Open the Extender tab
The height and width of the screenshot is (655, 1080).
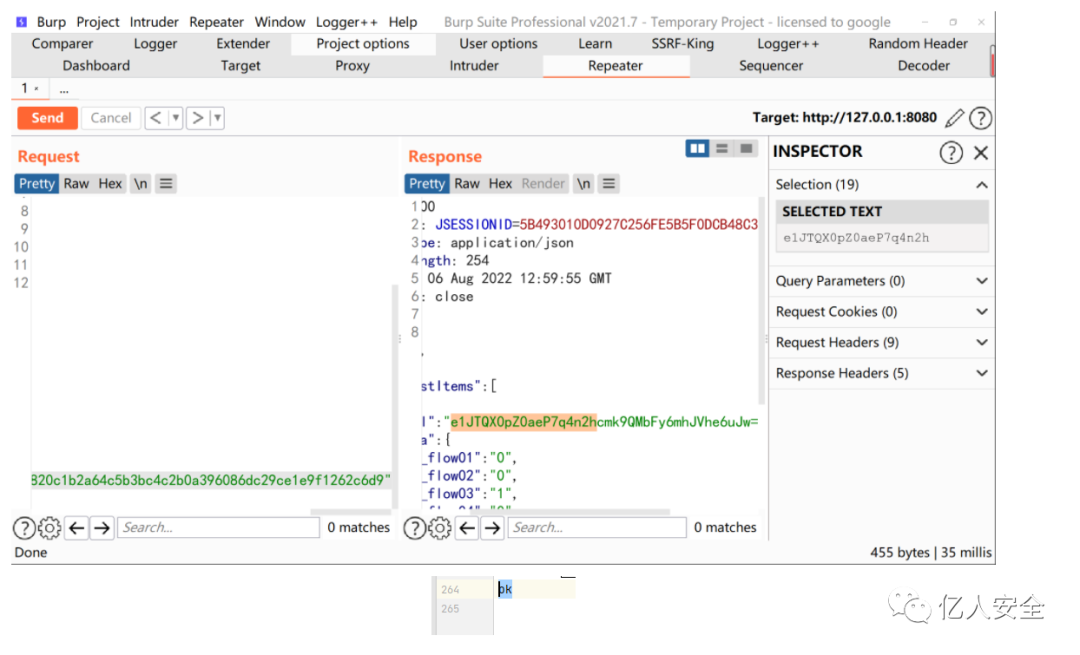[243, 44]
